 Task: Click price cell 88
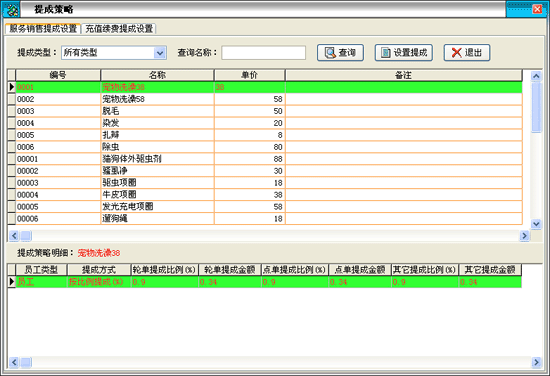point(250,159)
